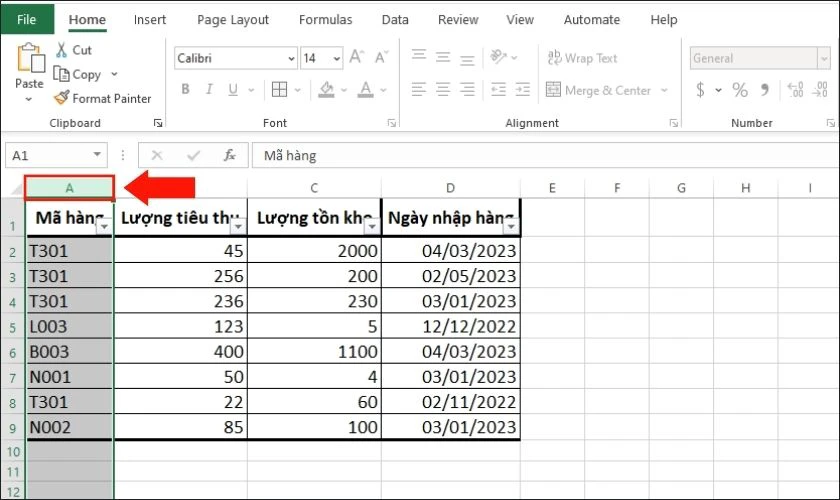Open Name Box dropdown arrow
The width and height of the screenshot is (840, 500).
[97, 155]
